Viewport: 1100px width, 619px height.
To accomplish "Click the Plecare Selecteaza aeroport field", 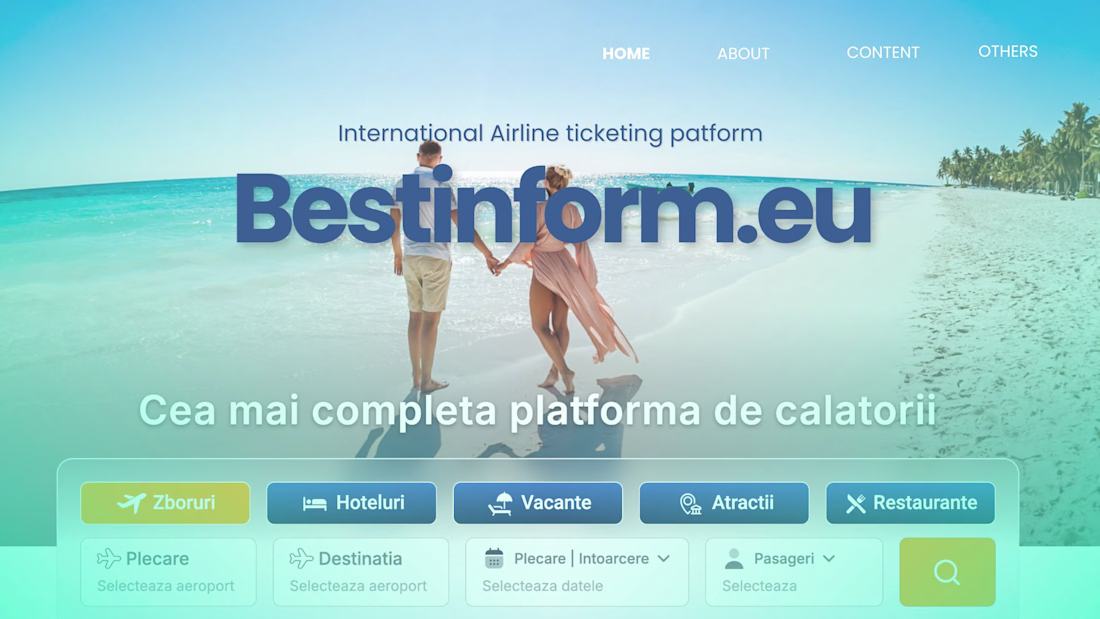I will [x=168, y=572].
